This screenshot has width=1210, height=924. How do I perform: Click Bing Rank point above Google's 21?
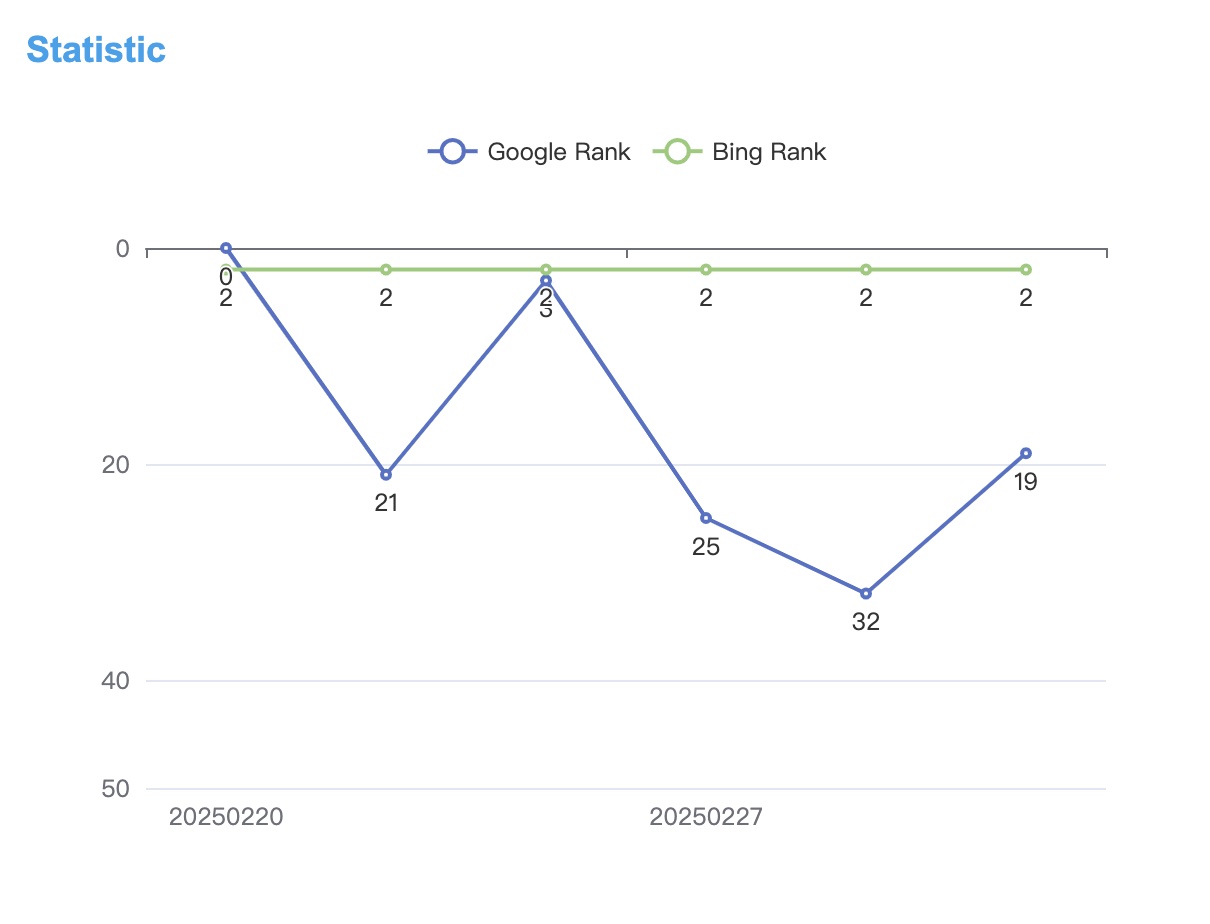[386, 270]
